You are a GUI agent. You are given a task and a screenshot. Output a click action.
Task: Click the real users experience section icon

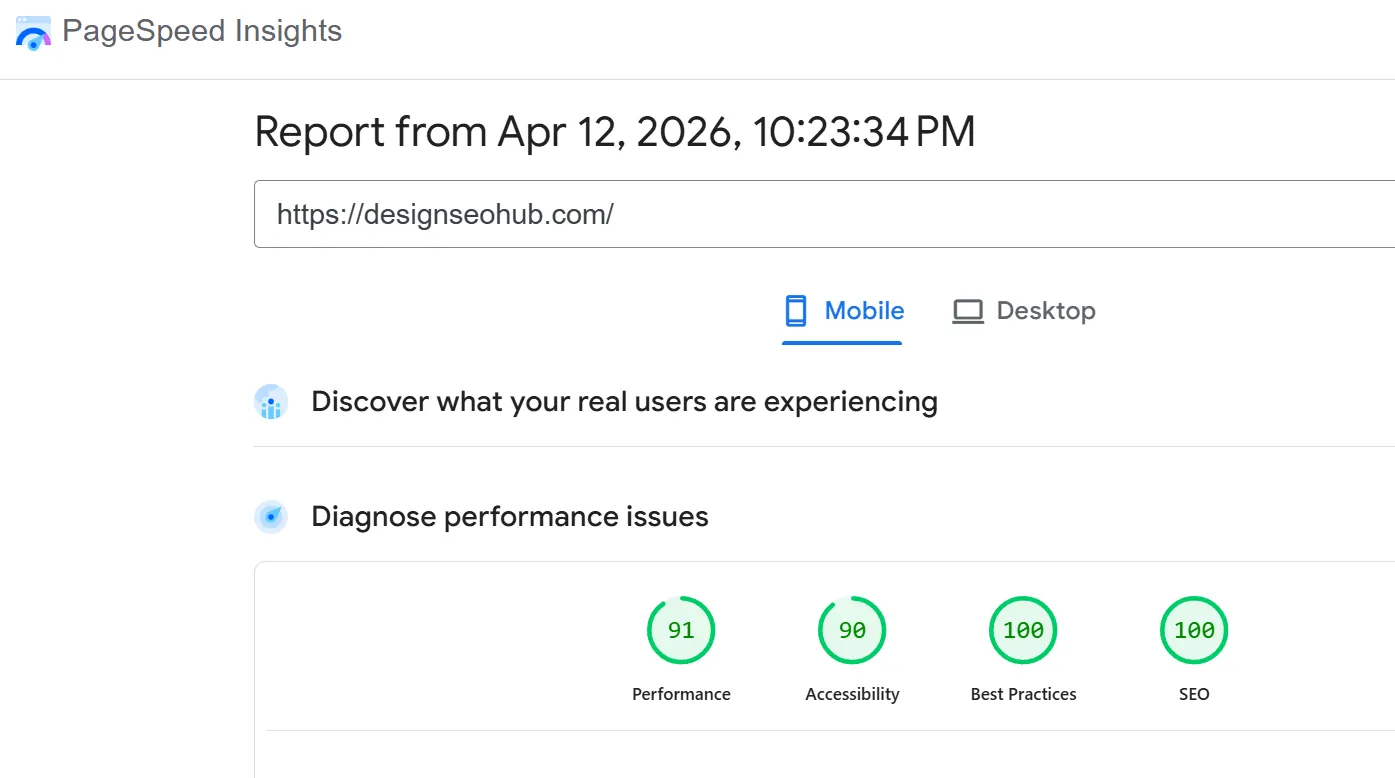click(271, 402)
